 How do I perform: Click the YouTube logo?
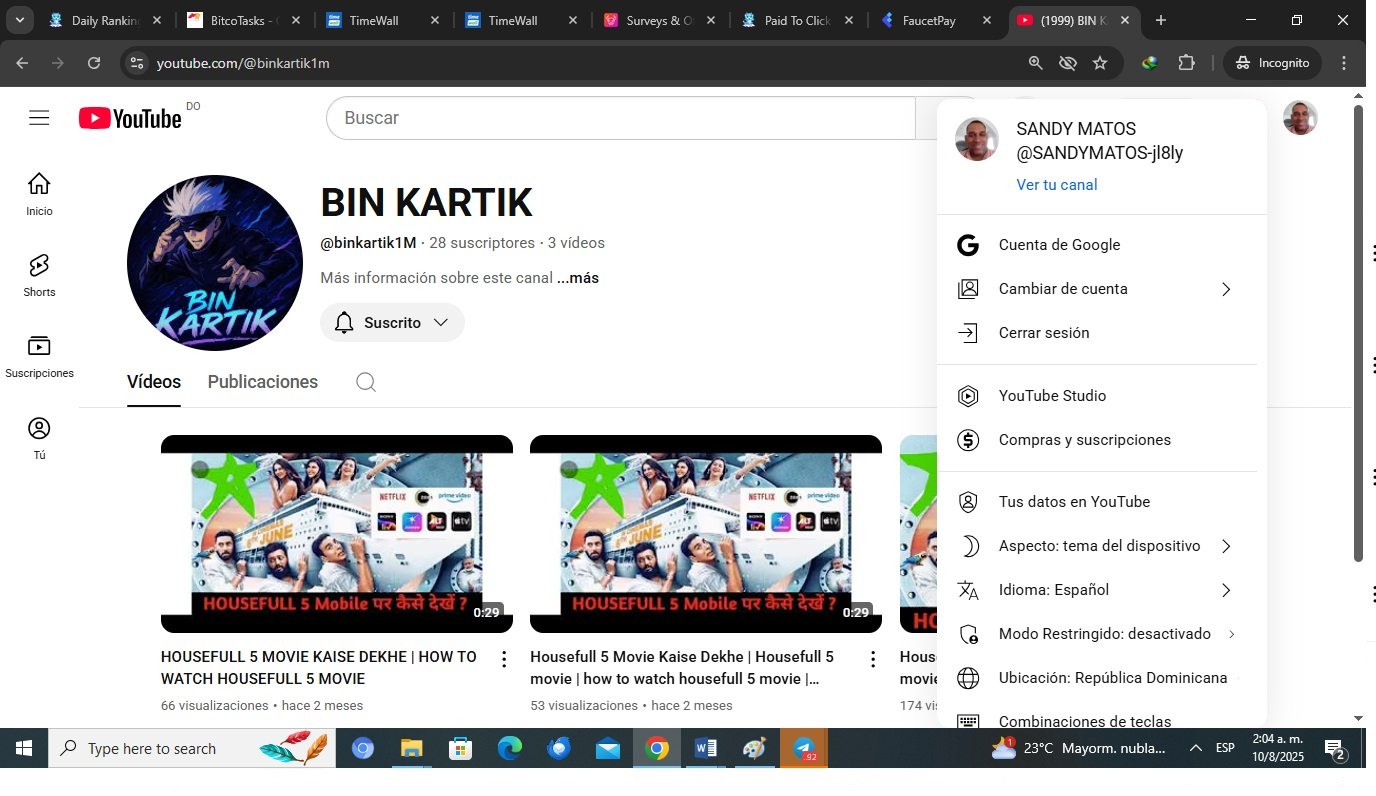pyautogui.click(x=130, y=118)
